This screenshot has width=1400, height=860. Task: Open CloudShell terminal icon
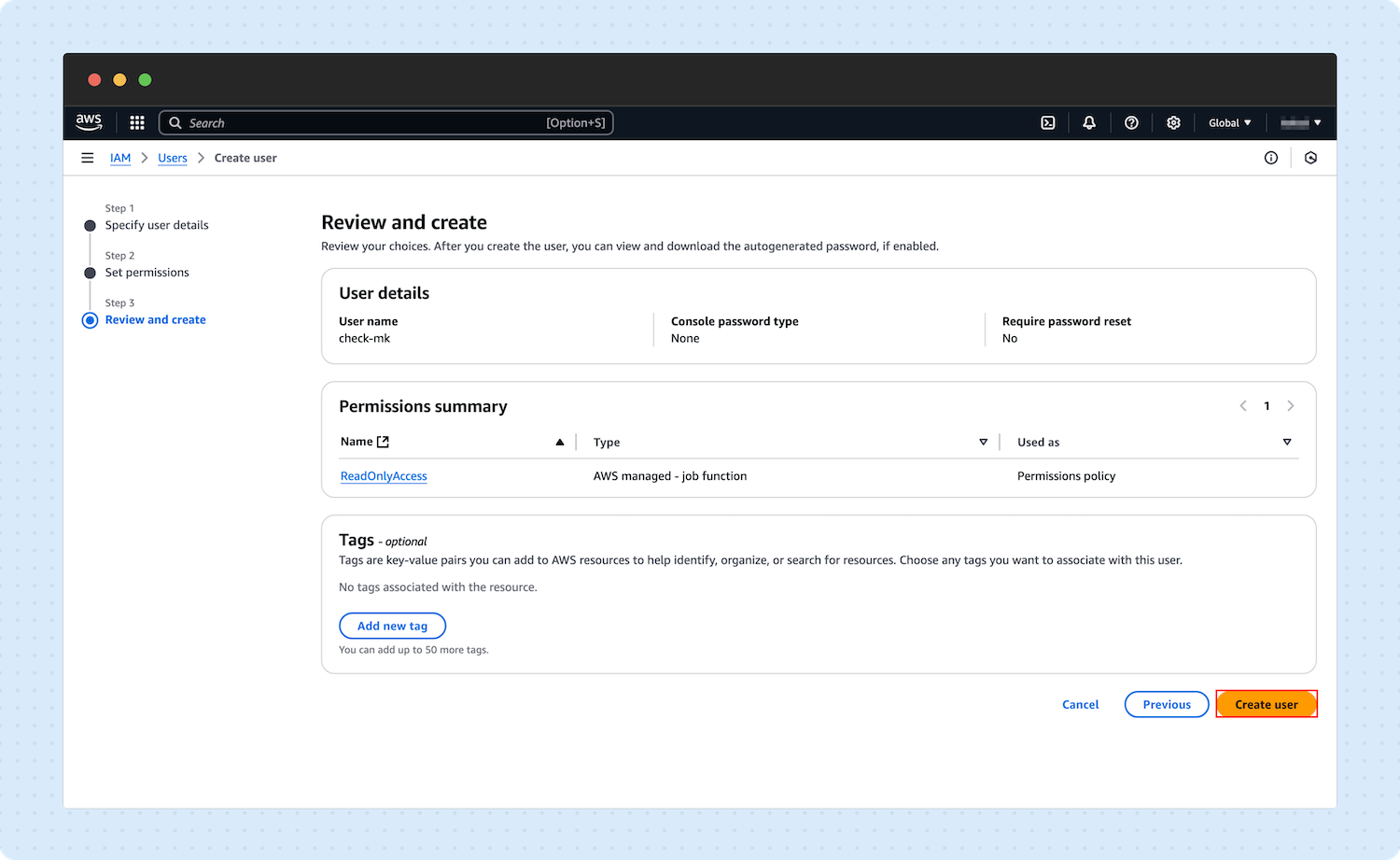[x=1048, y=122]
